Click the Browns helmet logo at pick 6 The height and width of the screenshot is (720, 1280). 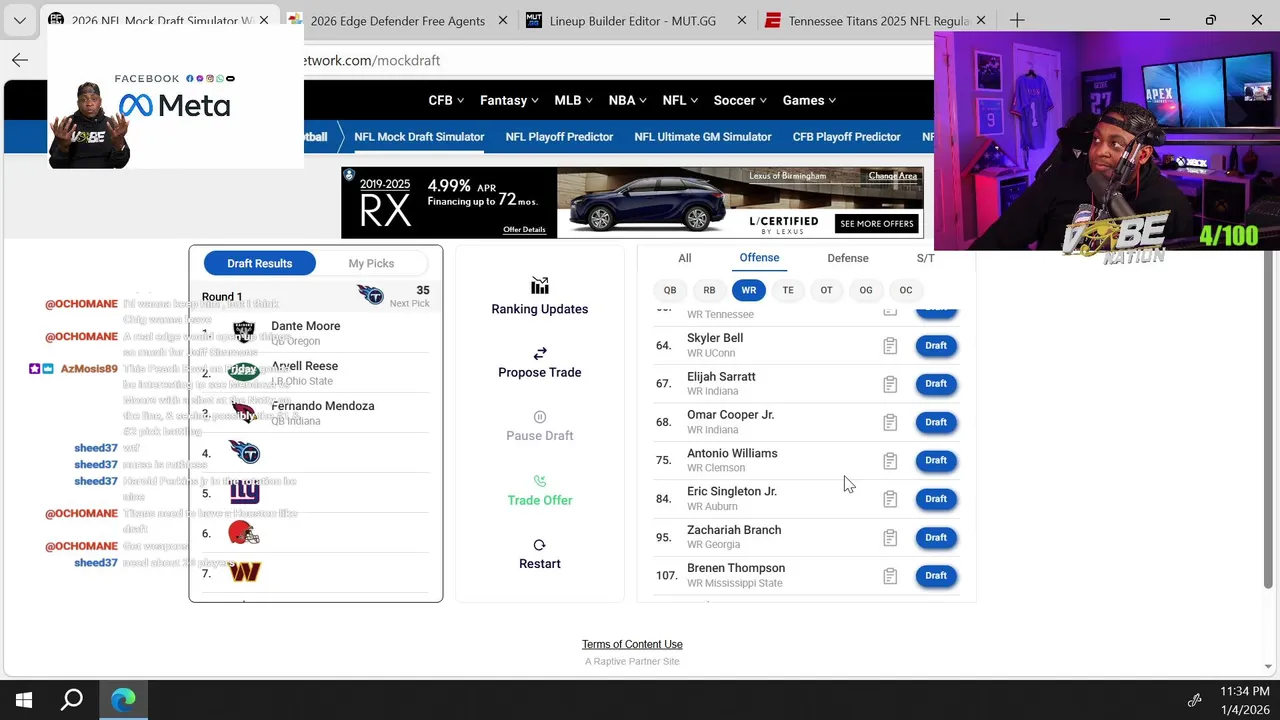[x=244, y=533]
